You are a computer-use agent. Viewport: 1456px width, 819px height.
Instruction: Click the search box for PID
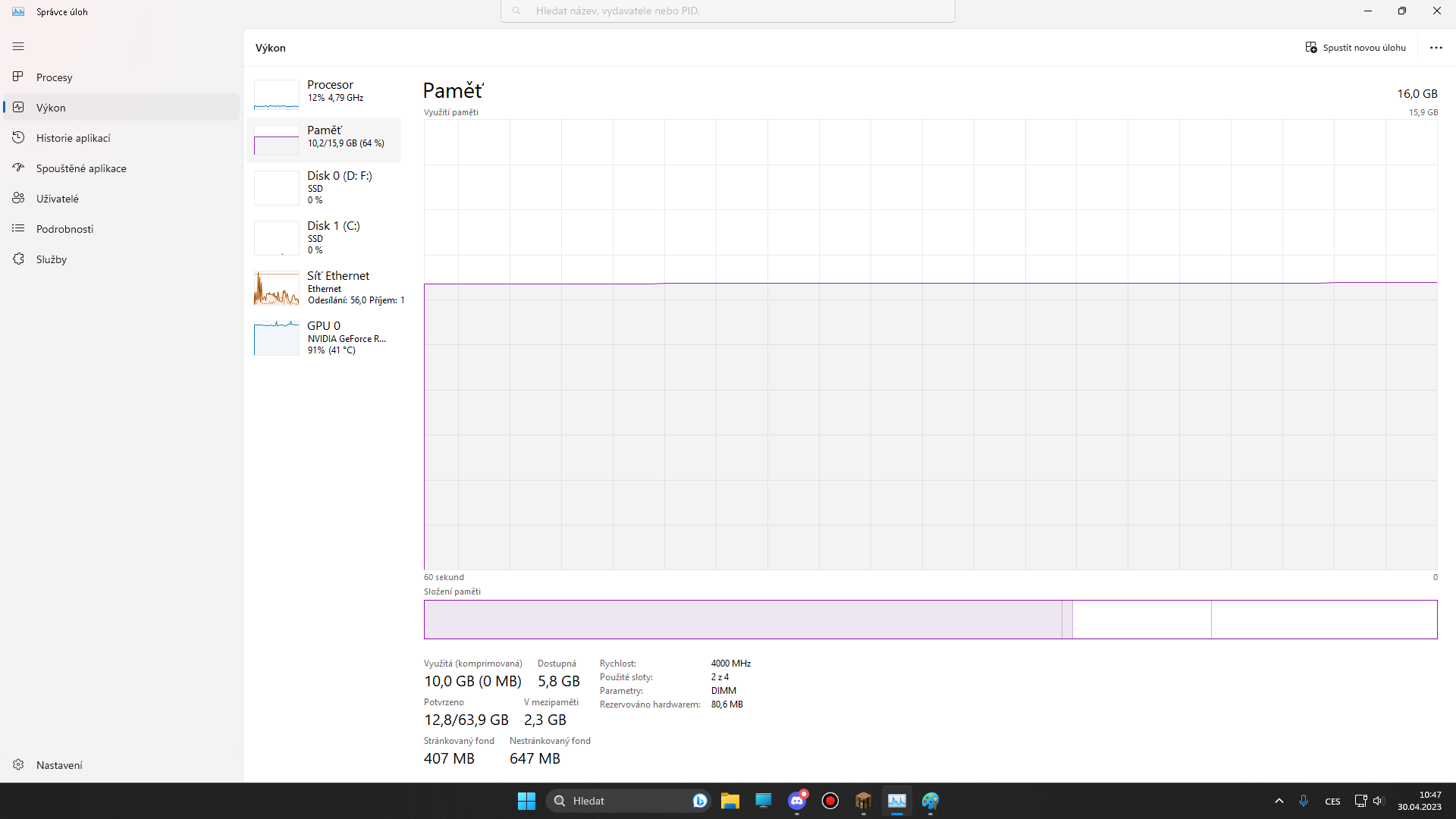pos(726,11)
